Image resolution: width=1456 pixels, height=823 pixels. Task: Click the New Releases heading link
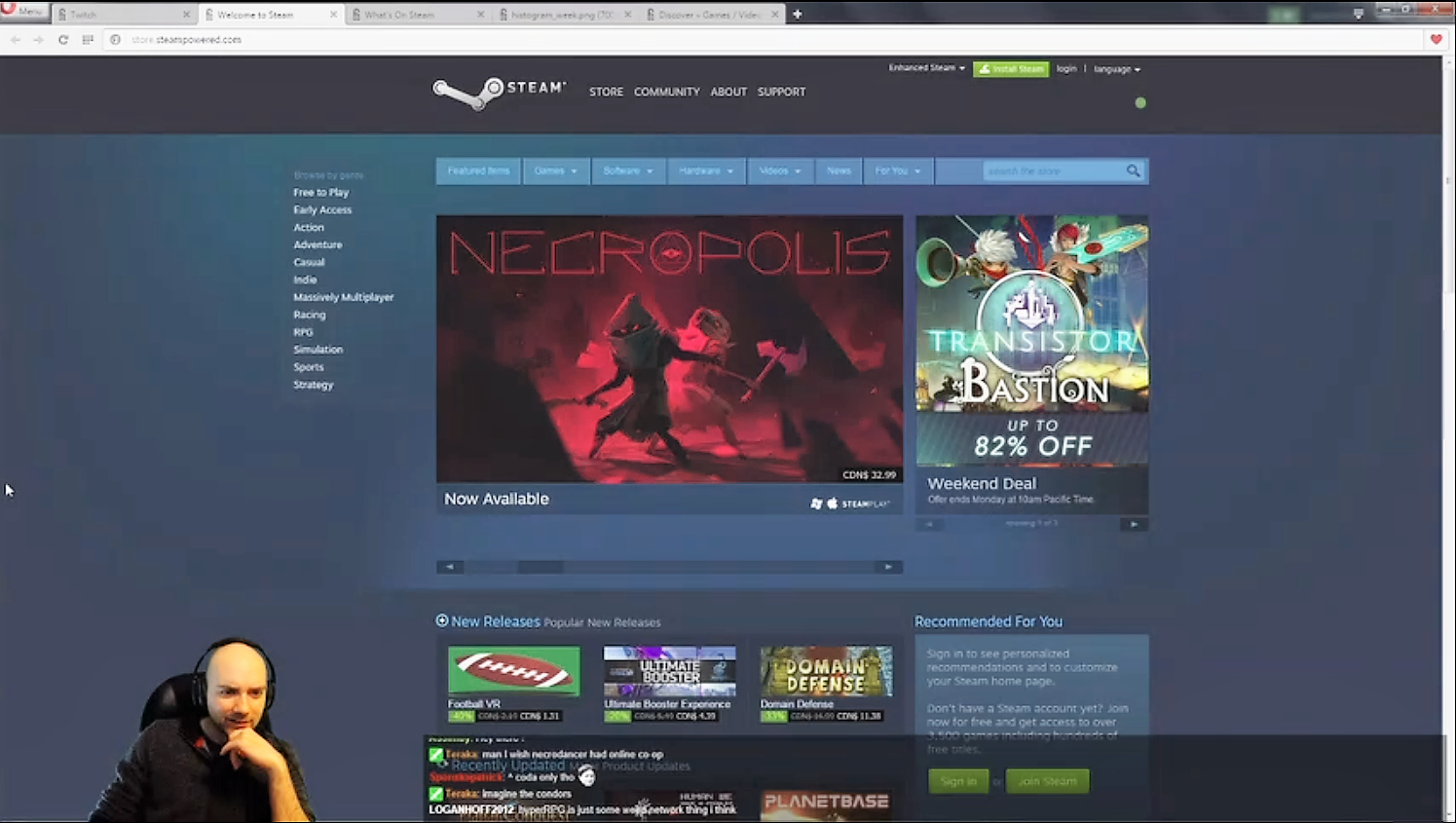click(x=496, y=621)
